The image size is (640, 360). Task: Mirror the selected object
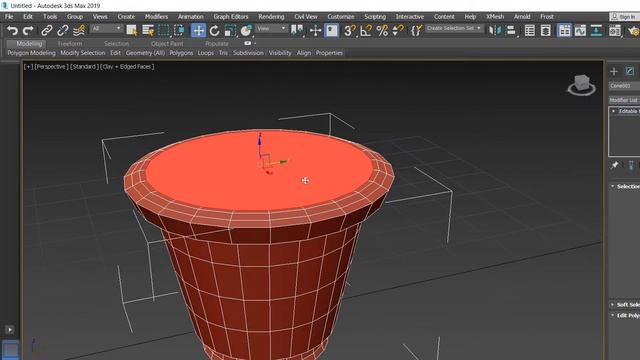point(495,31)
